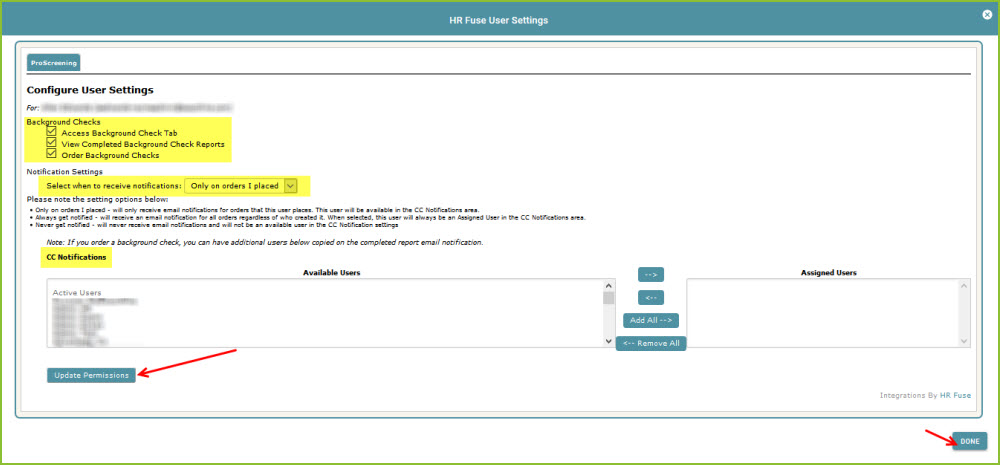
Task: Click Available Users scrollbar down arrow
Action: (x=608, y=341)
